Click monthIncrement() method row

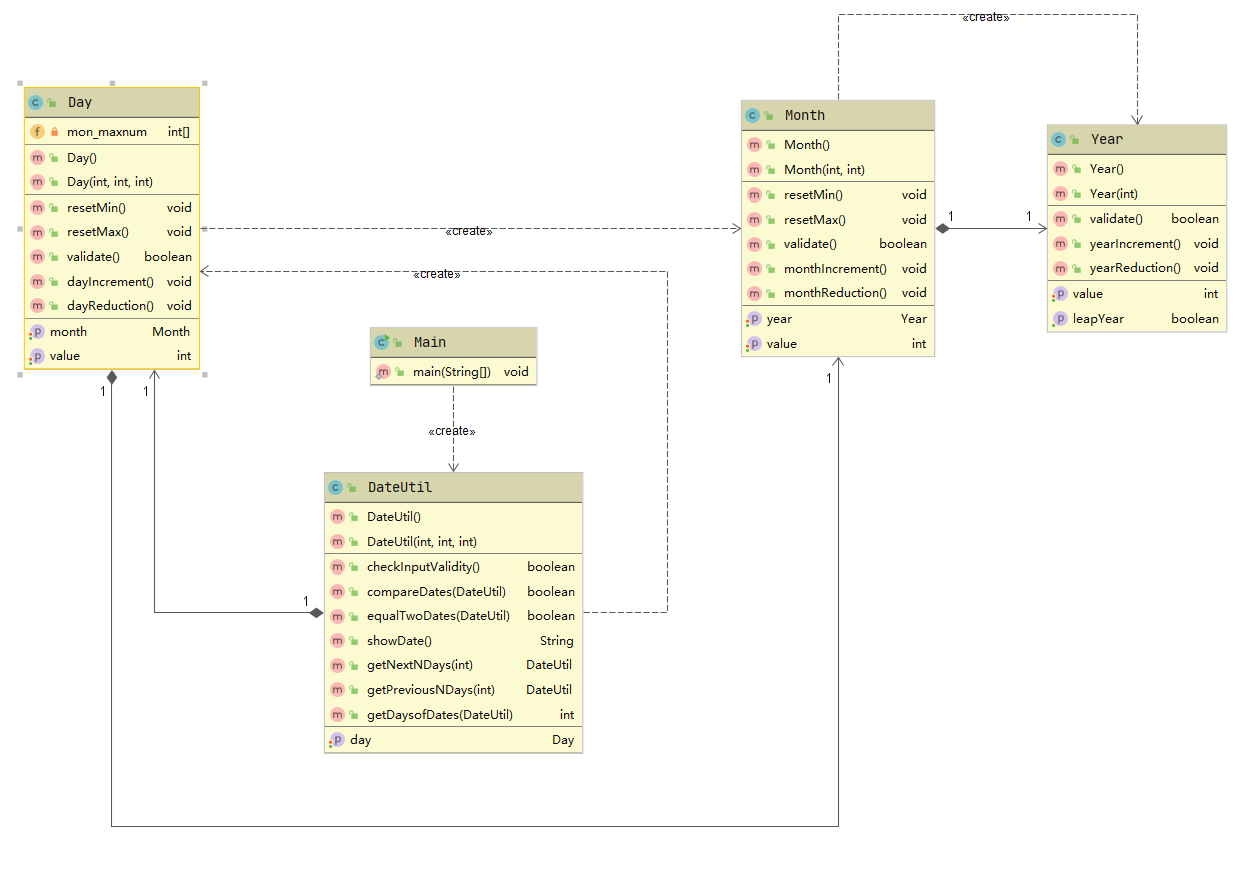[838, 268]
